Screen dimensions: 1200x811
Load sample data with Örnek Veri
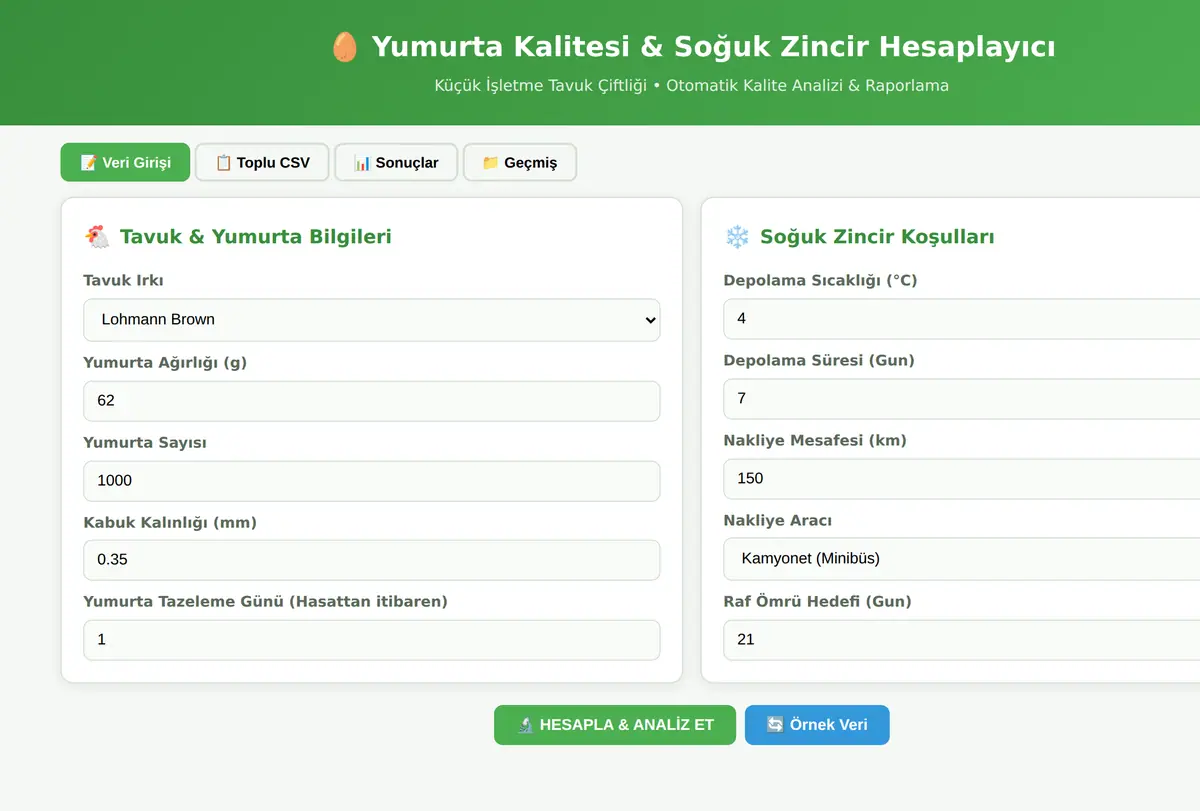pos(817,725)
